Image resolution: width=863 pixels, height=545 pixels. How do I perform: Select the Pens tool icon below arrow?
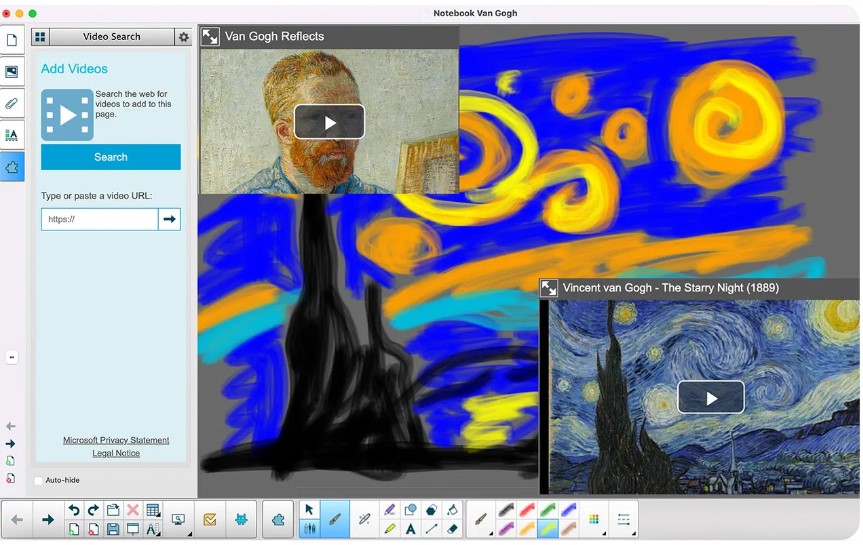pos(309,530)
